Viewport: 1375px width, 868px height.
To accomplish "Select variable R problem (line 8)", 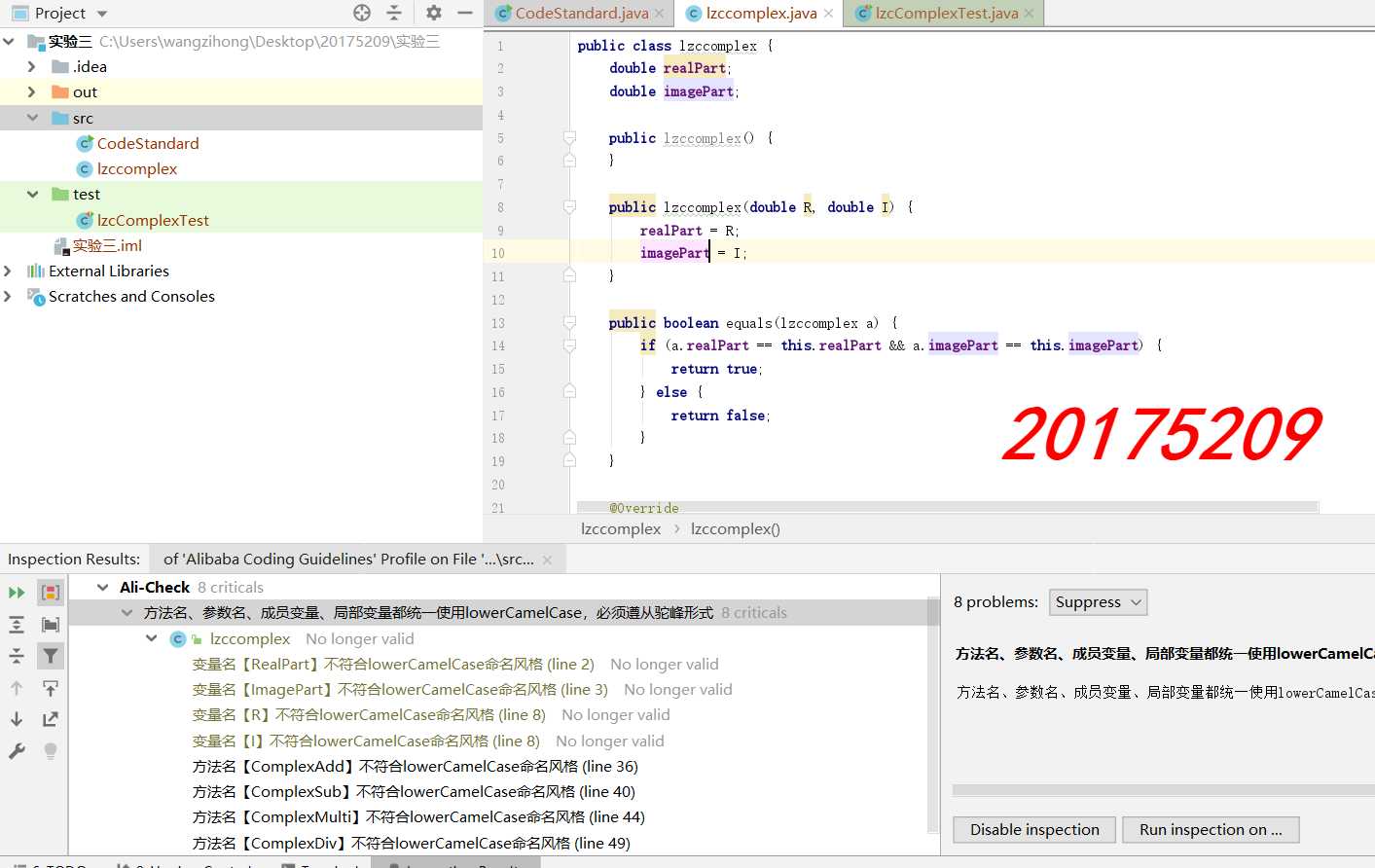I will pyautogui.click(x=369, y=715).
